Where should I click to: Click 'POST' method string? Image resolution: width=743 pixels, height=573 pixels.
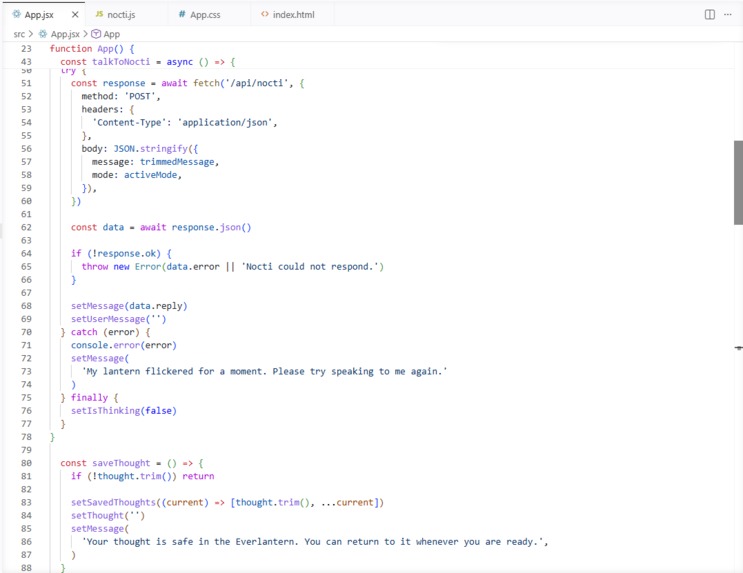[x=140, y=96]
